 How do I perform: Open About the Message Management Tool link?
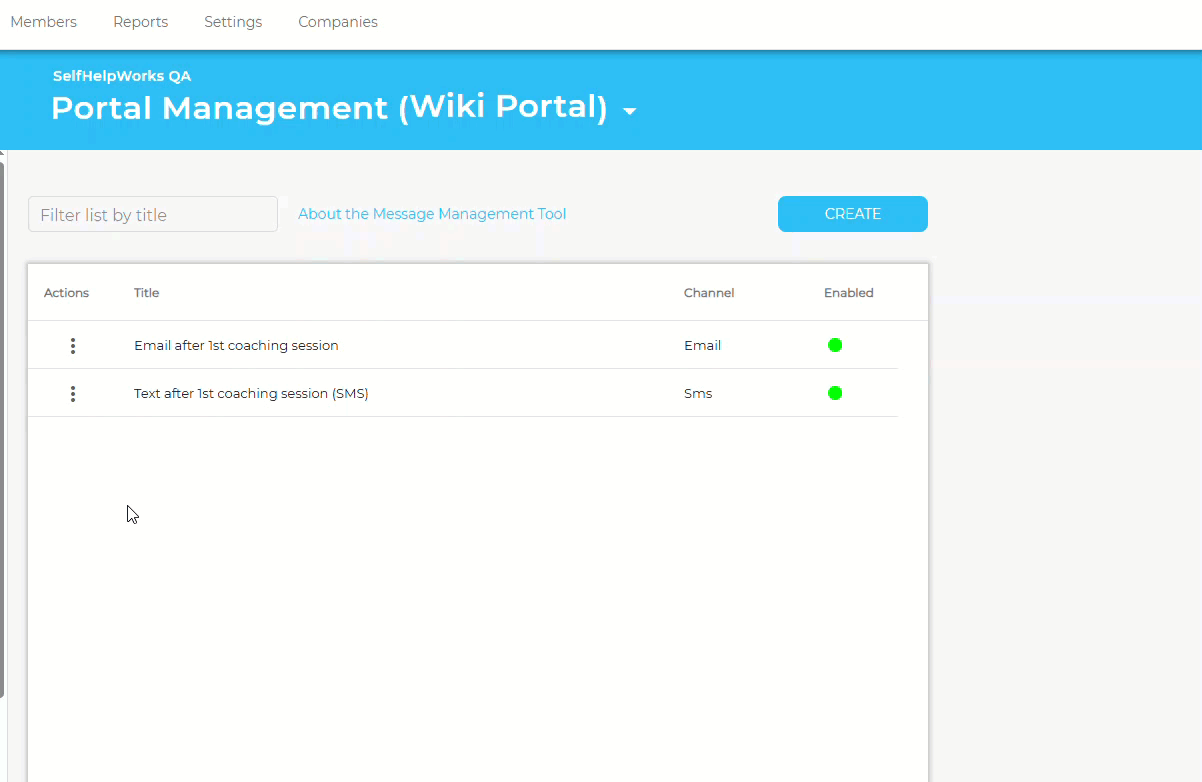(x=432, y=214)
